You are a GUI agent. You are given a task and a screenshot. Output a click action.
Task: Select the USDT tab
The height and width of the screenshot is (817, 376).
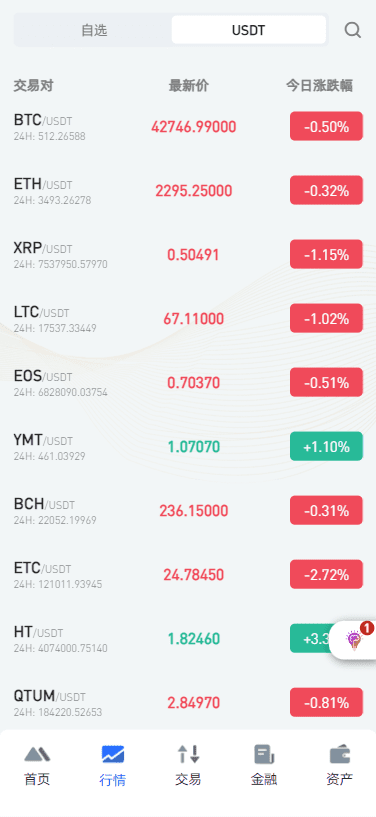249,30
